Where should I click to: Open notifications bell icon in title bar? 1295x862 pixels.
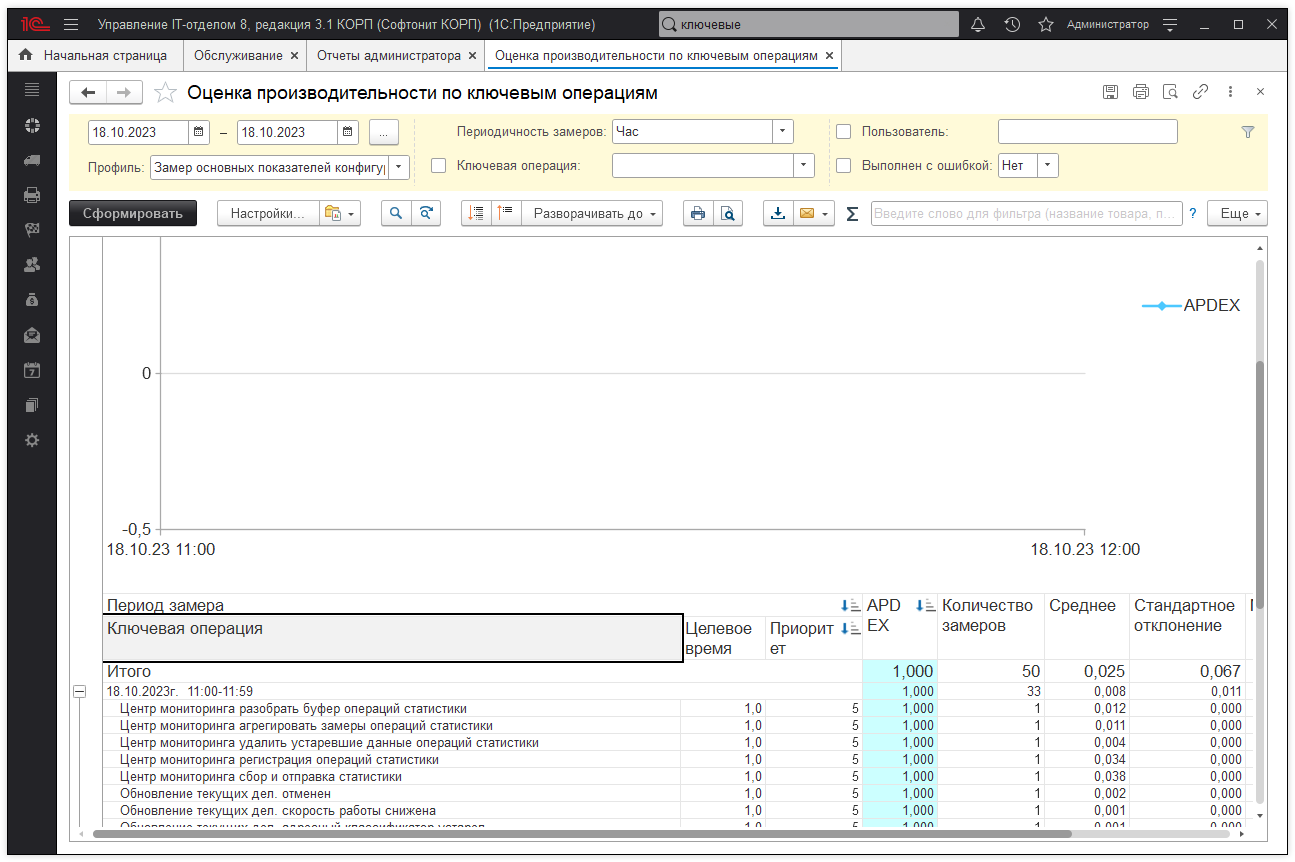978,24
